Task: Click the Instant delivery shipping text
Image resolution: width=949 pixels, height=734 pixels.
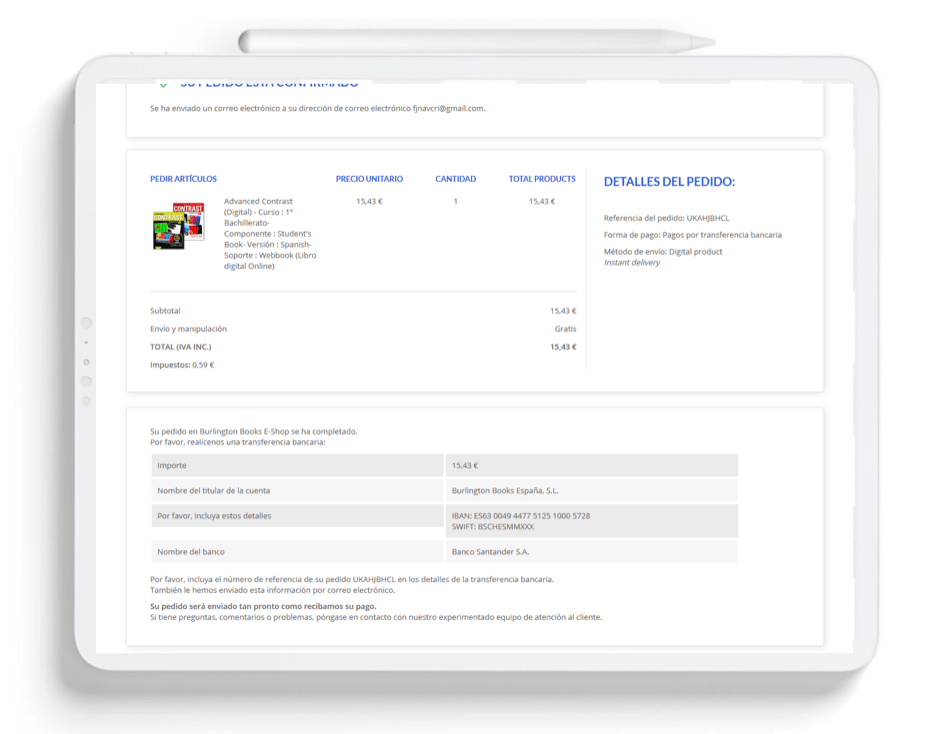Action: point(632,263)
